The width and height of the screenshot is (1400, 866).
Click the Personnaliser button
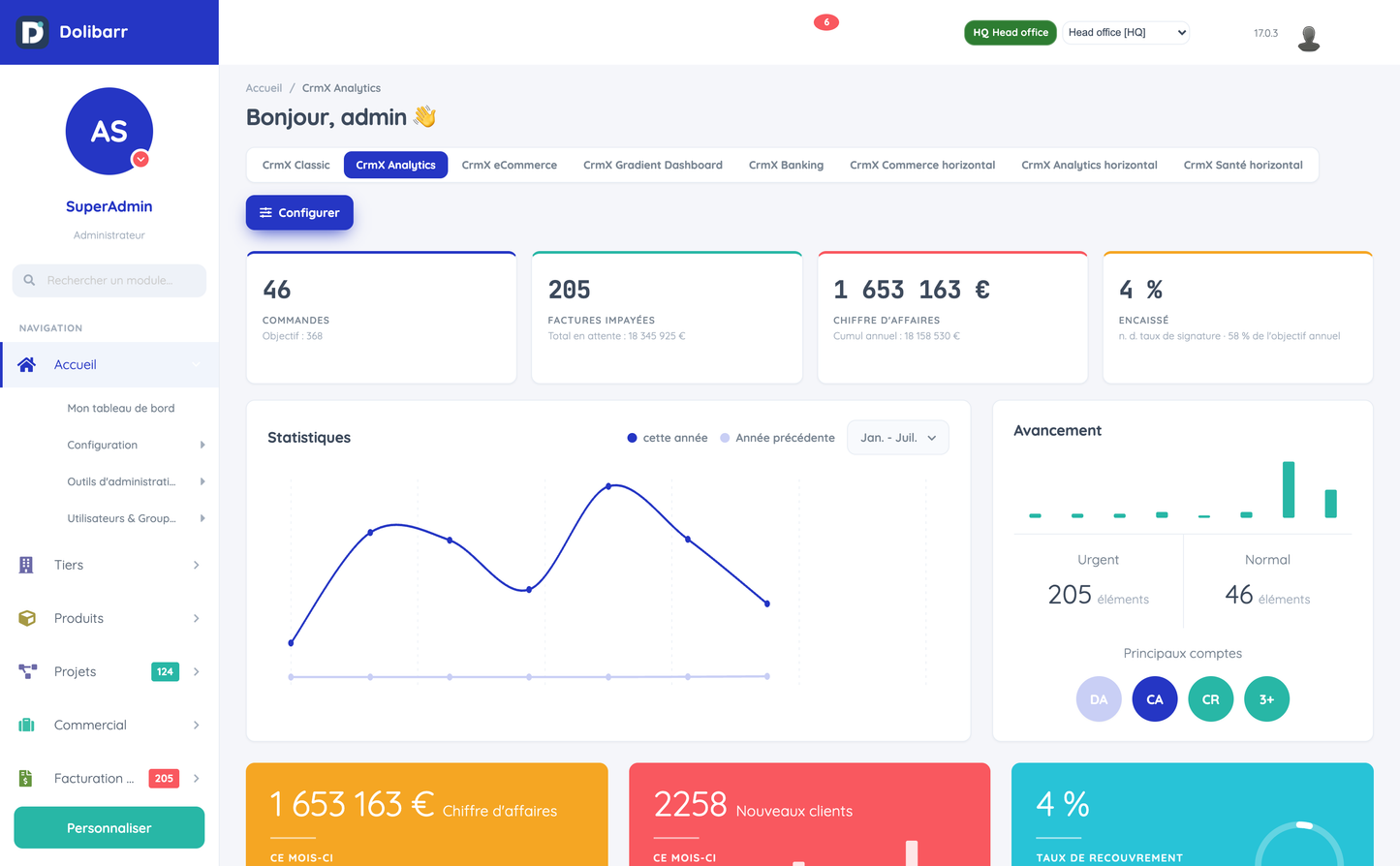tap(109, 828)
